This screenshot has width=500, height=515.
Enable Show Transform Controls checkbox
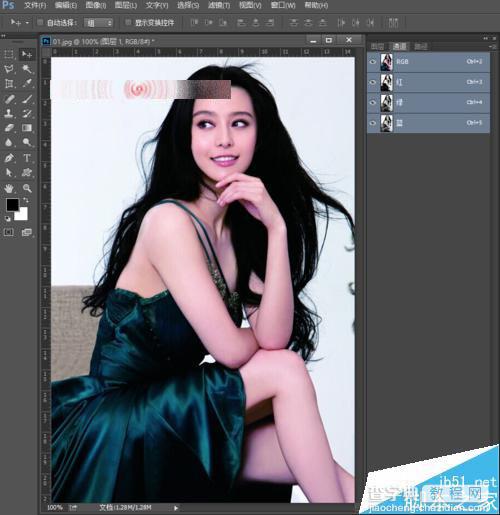click(x=128, y=23)
